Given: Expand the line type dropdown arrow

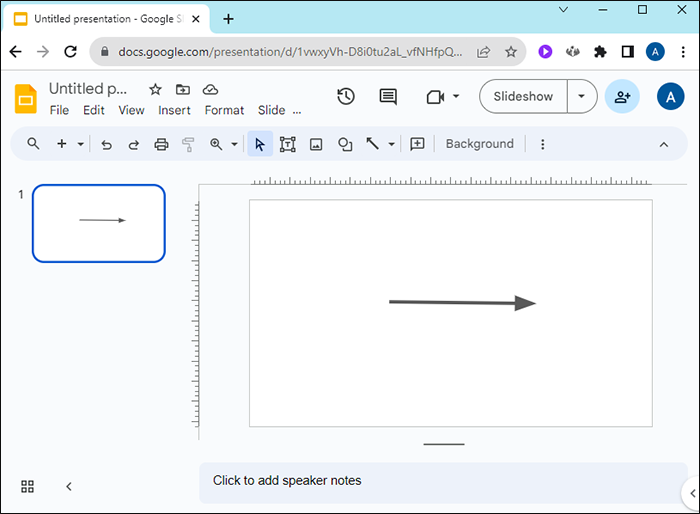Looking at the screenshot, I should [392, 144].
